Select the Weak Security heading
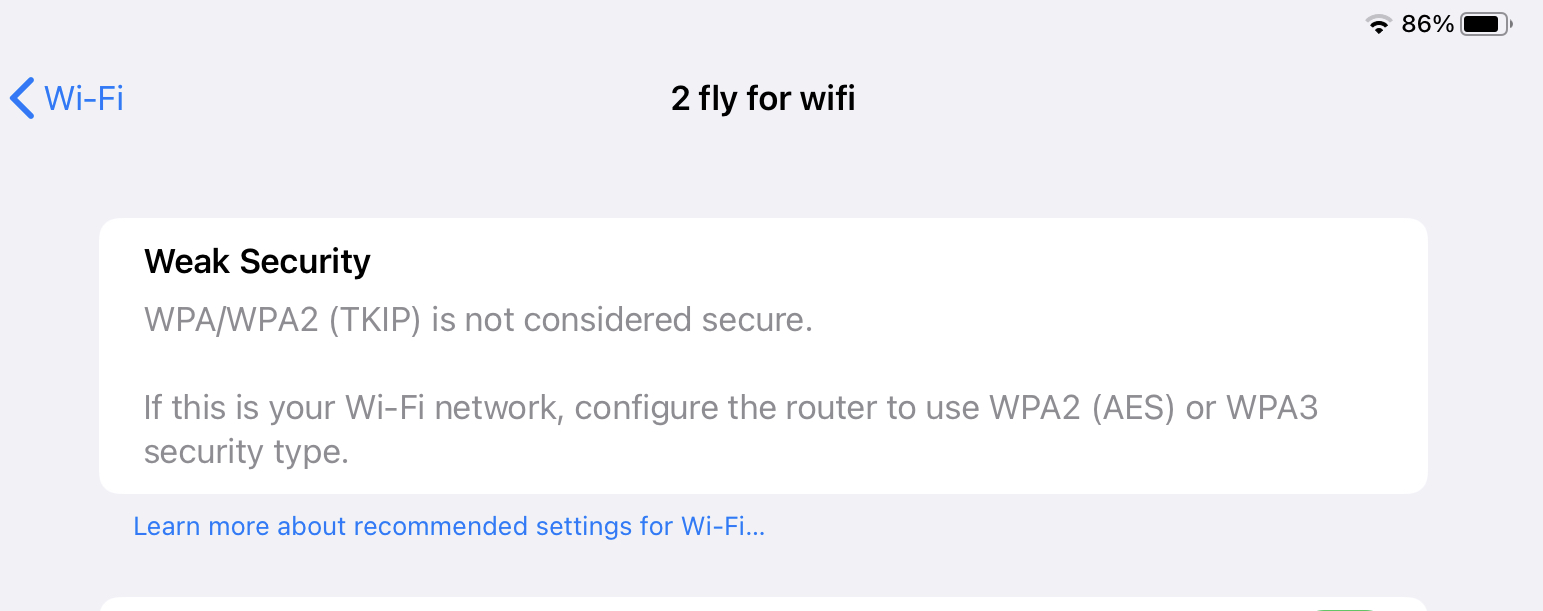Screen dimensions: 1543x611 (x=257, y=262)
